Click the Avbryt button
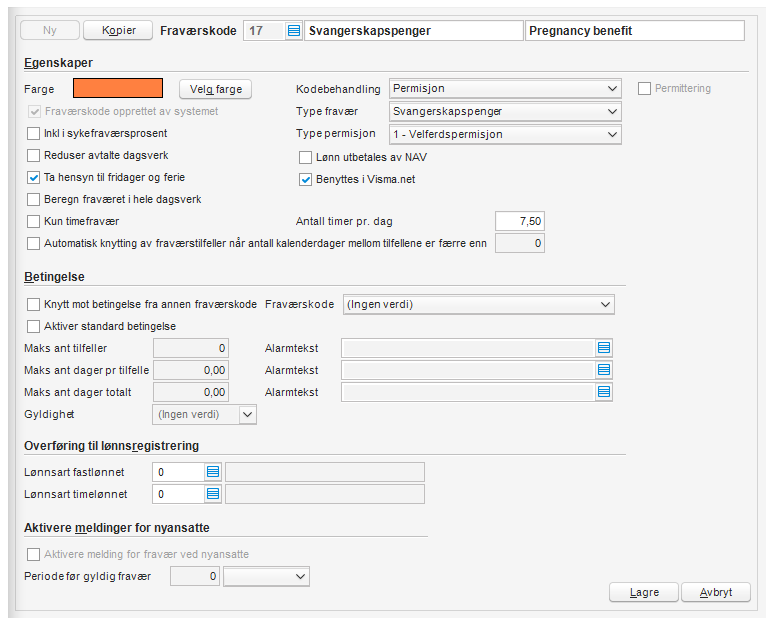The height and width of the screenshot is (618, 766). tap(716, 592)
